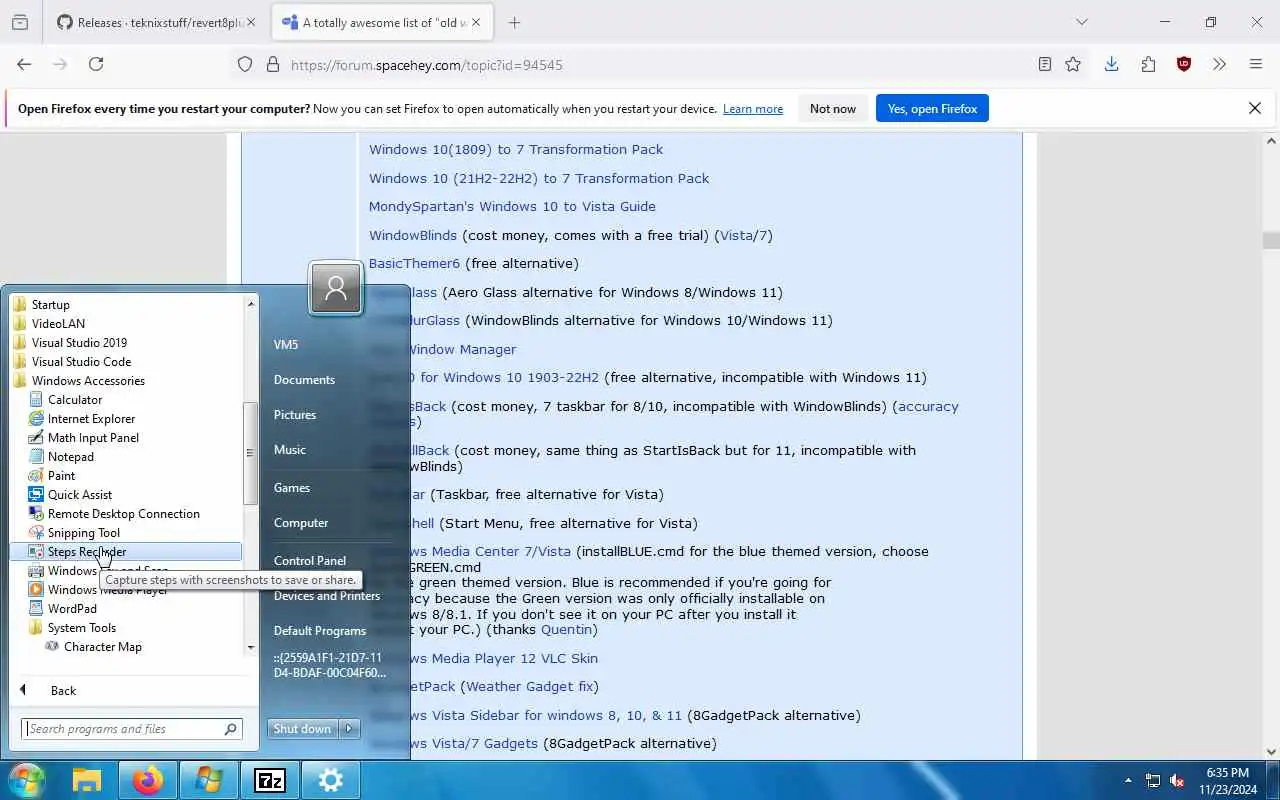Viewport: 1280px width, 800px height.
Task: Open Pictures from the start menu
Action: coord(295,415)
